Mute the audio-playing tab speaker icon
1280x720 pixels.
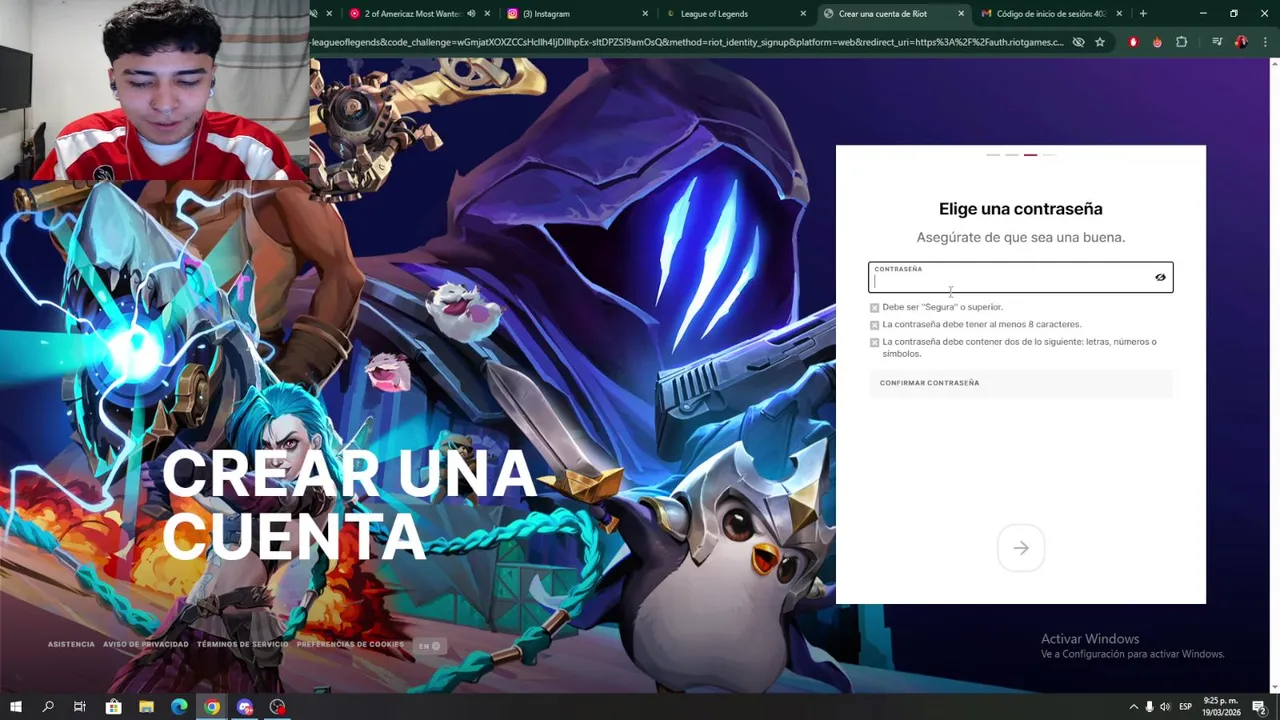click(x=470, y=14)
